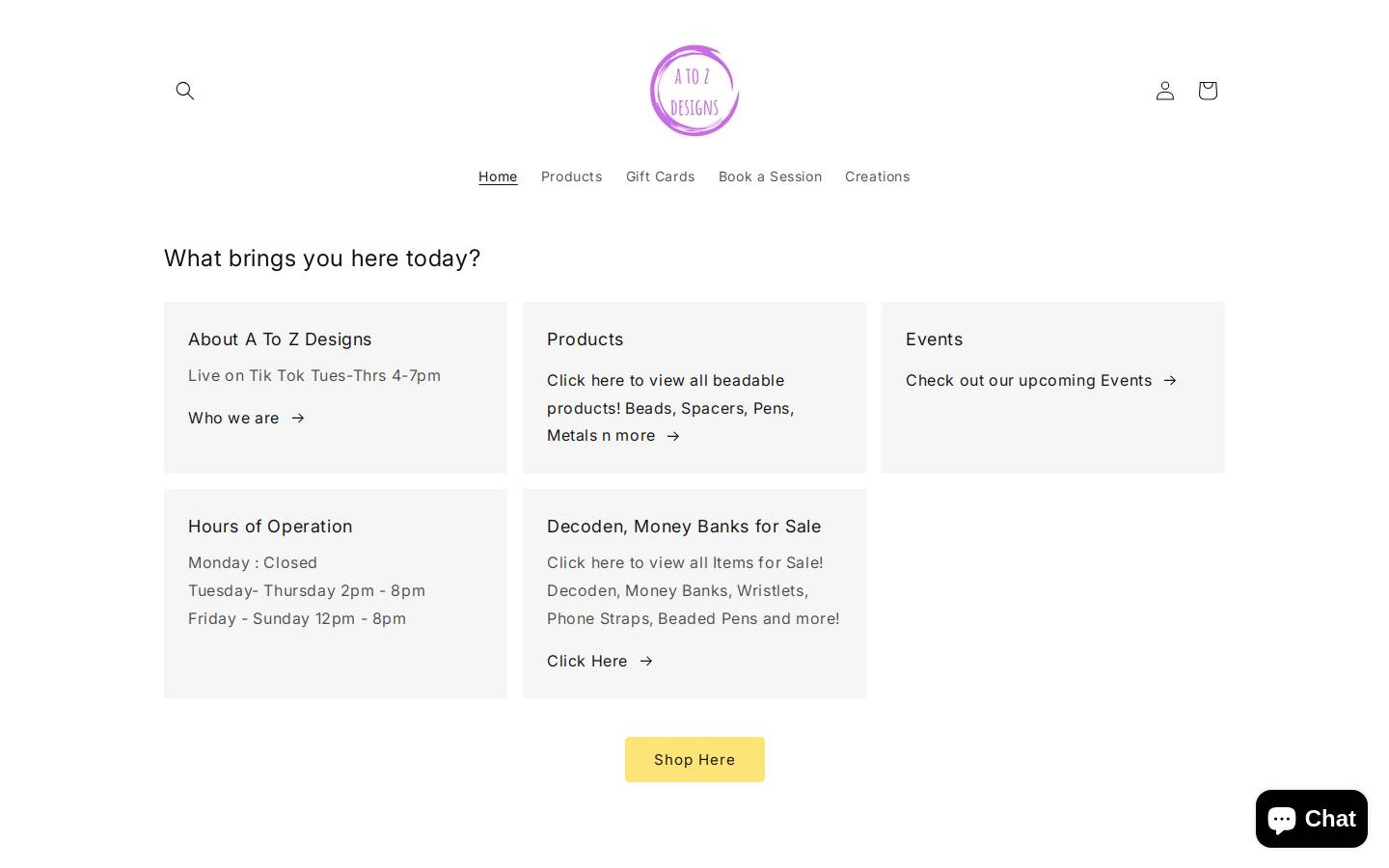This screenshot has width=1389, height=868.
Task: Click the A to Z Designs logo
Action: tap(694, 91)
